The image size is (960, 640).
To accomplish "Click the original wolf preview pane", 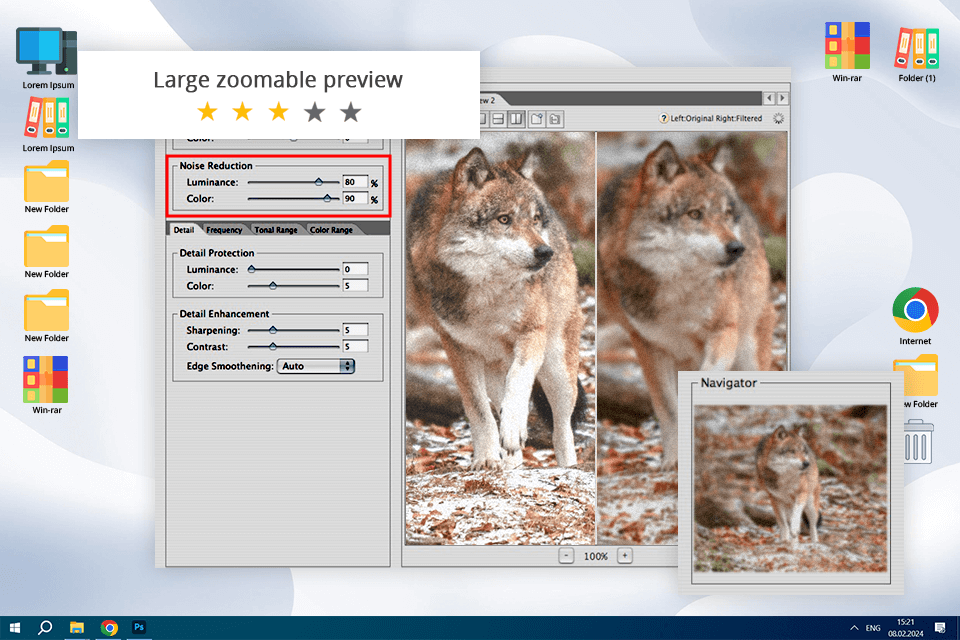I will [500, 338].
